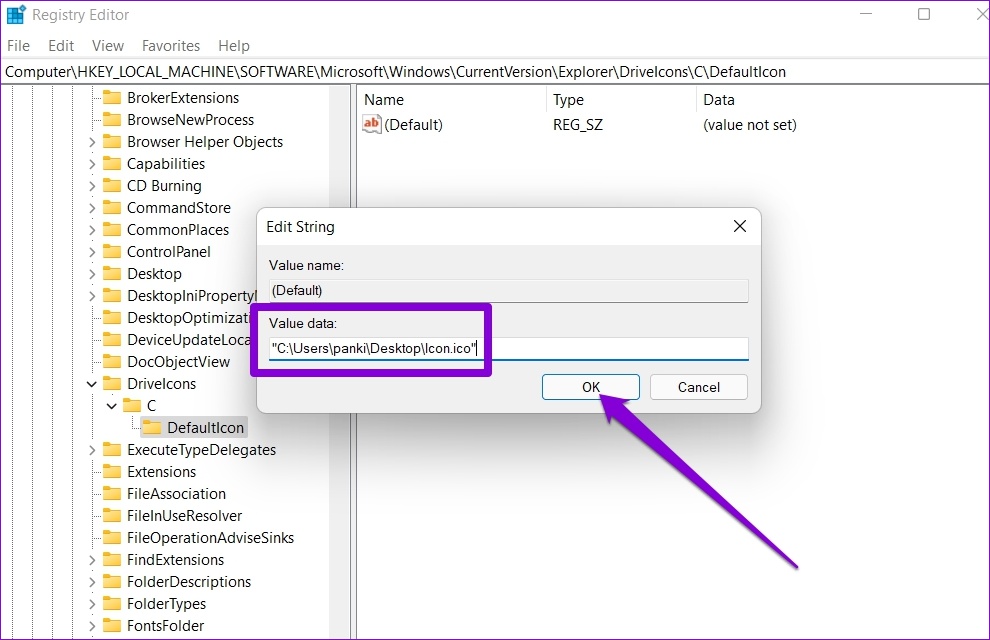Open the File menu

18,45
